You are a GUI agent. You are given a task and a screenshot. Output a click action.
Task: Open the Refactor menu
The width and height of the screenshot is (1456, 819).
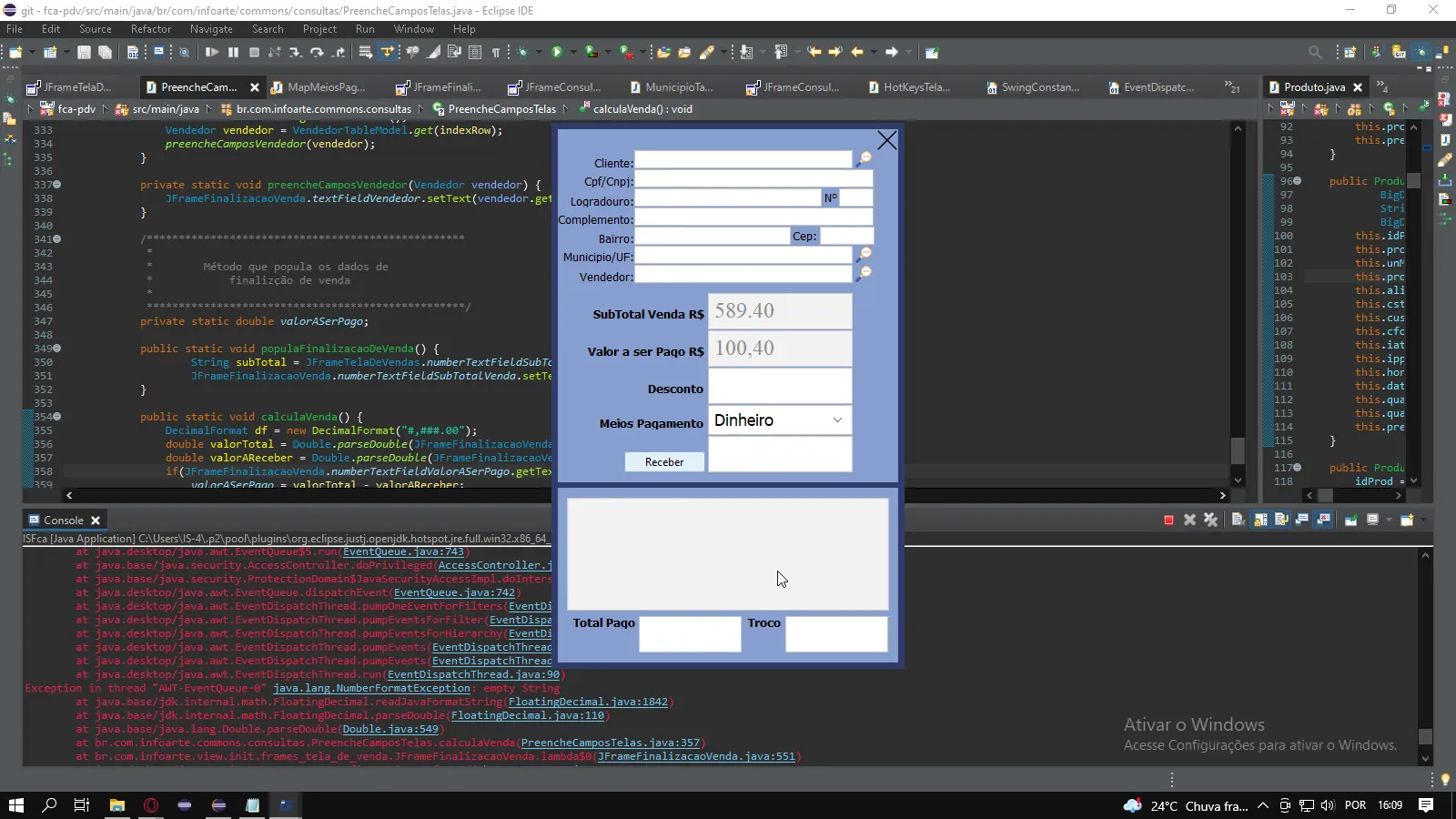(x=150, y=29)
